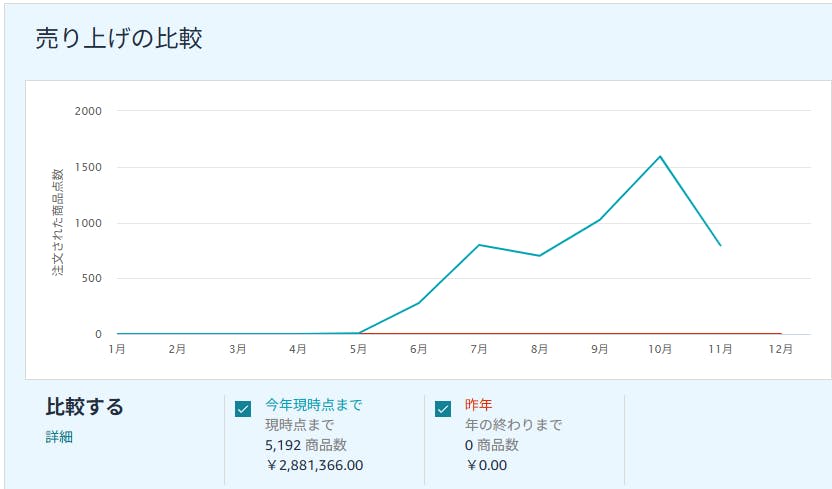Click the July data point on teal line
832x489 pixels.
(x=479, y=245)
